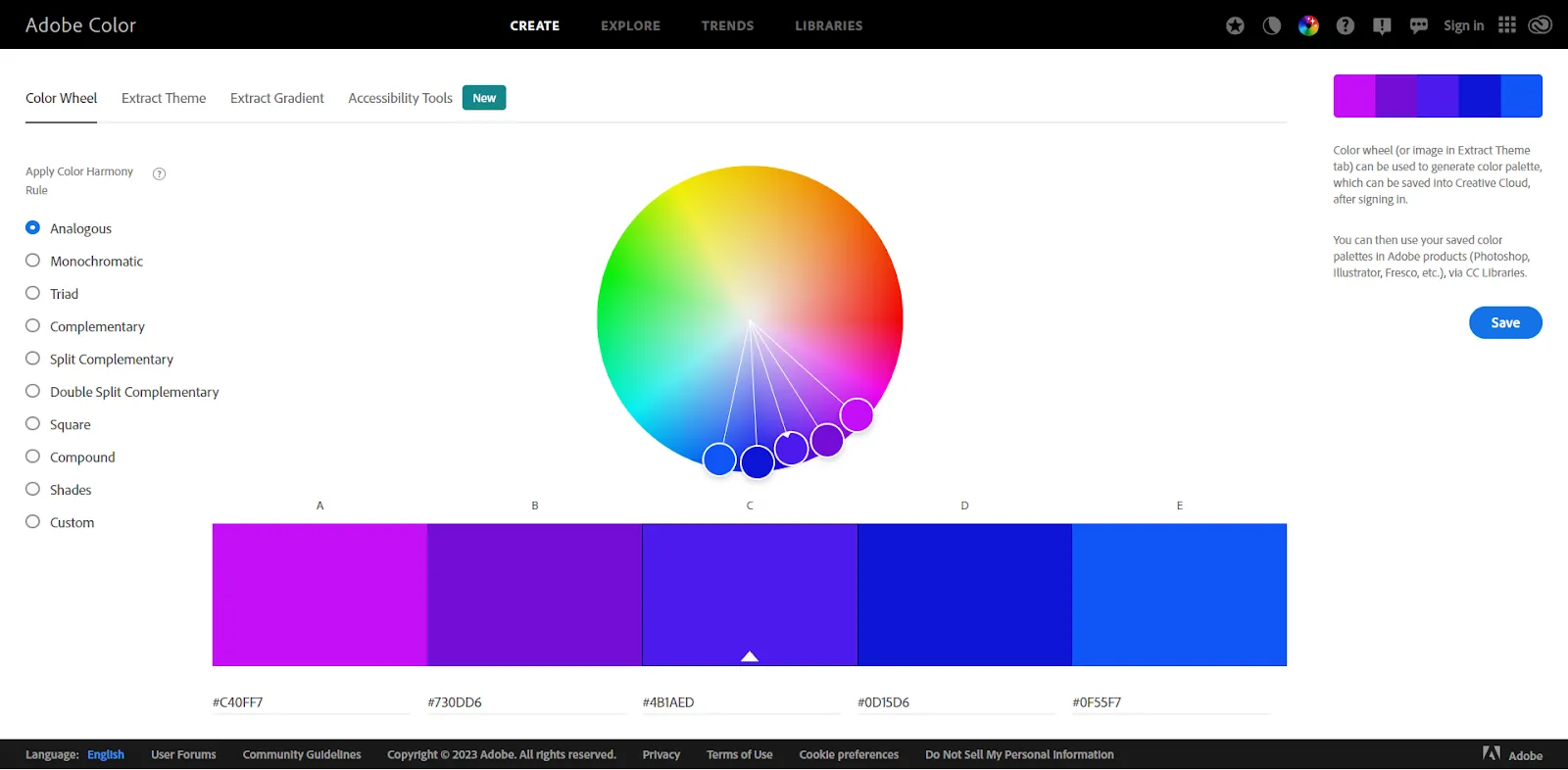Click Sign in
Screen dimensions: 1568x770
tap(1463, 25)
